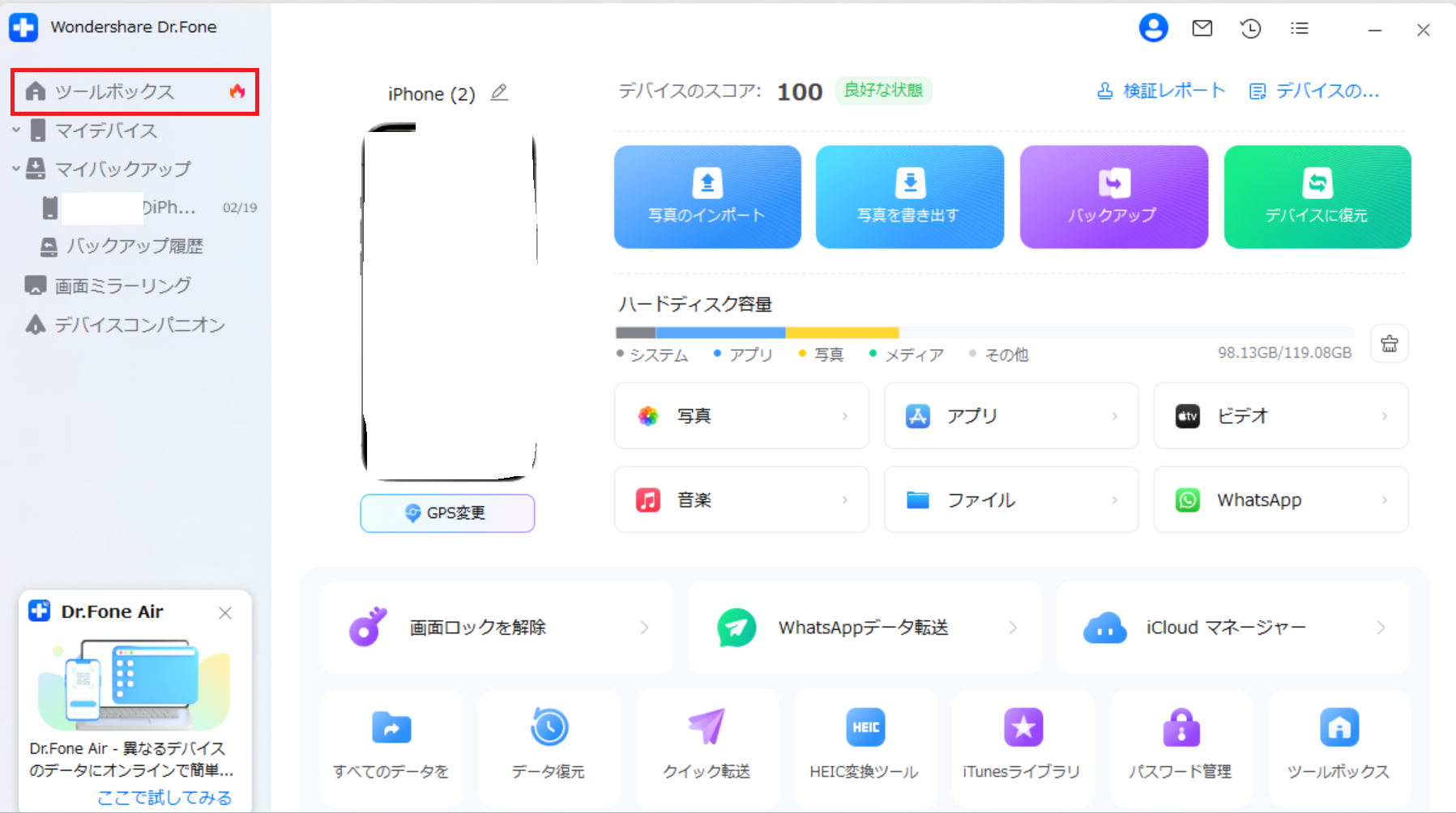
Task: Open the list menu icon in title bar
Action: [1300, 28]
